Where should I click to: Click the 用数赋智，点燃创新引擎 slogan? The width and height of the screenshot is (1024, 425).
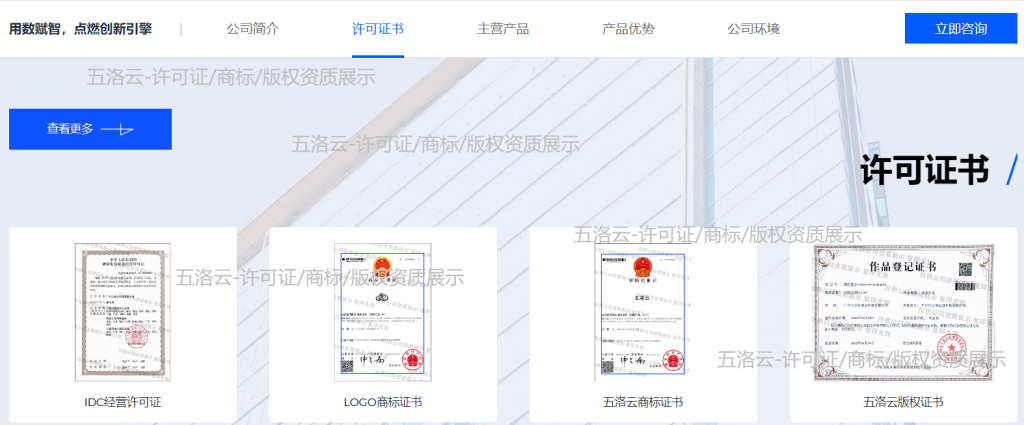(80, 29)
